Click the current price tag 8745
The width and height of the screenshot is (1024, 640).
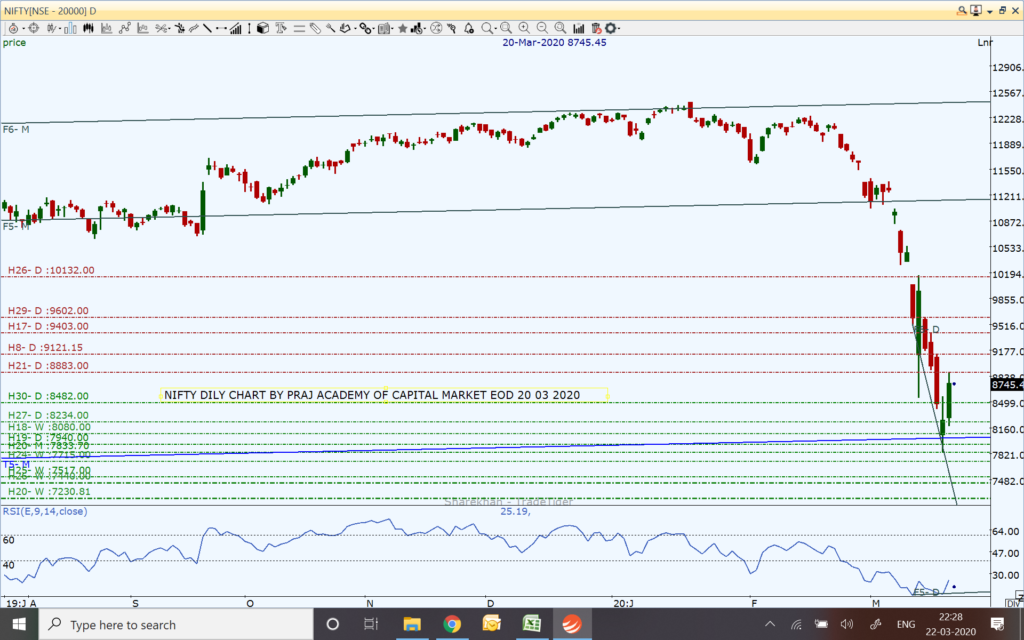(x=1006, y=385)
